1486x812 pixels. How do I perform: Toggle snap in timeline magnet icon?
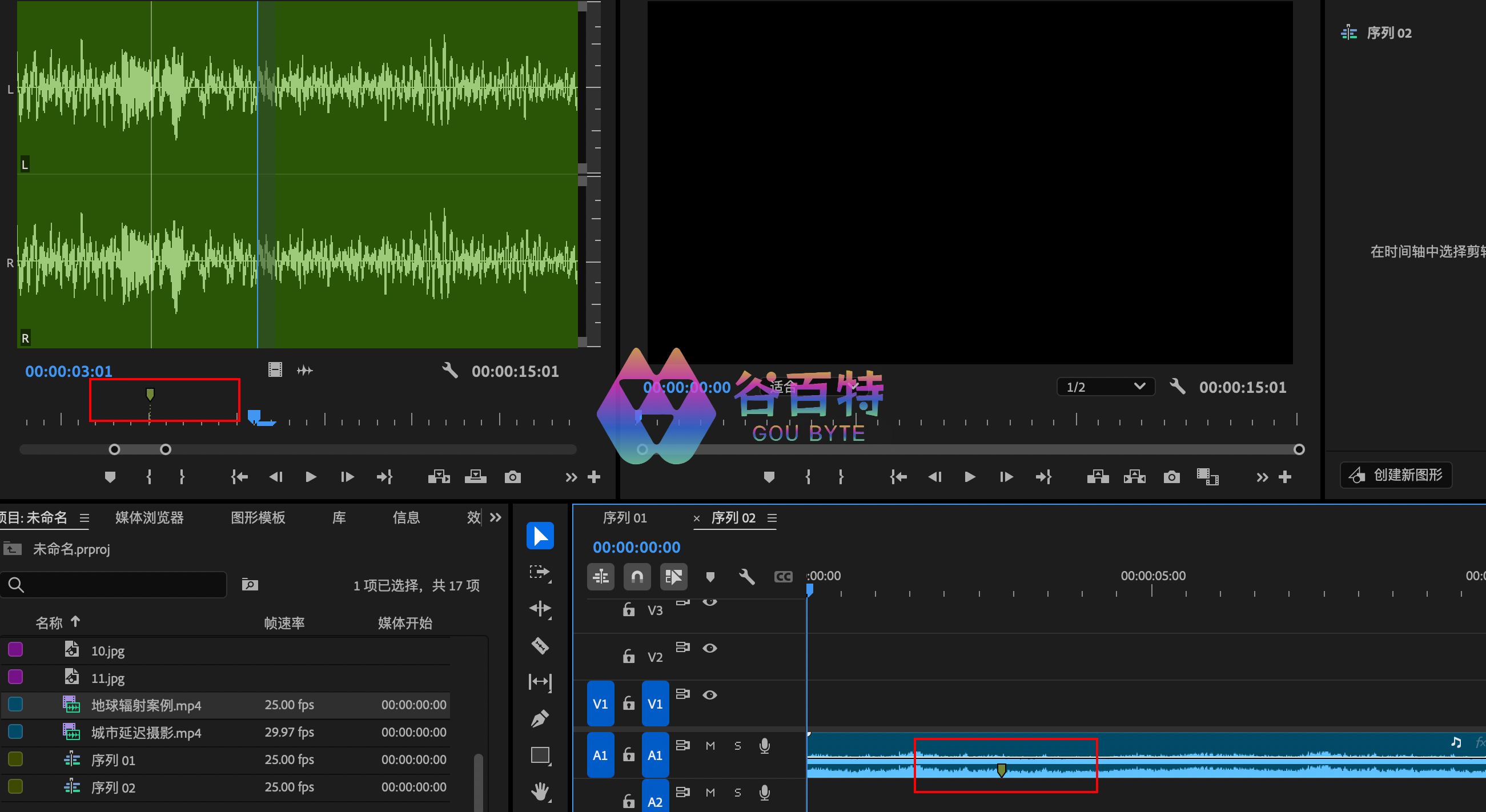[637, 577]
